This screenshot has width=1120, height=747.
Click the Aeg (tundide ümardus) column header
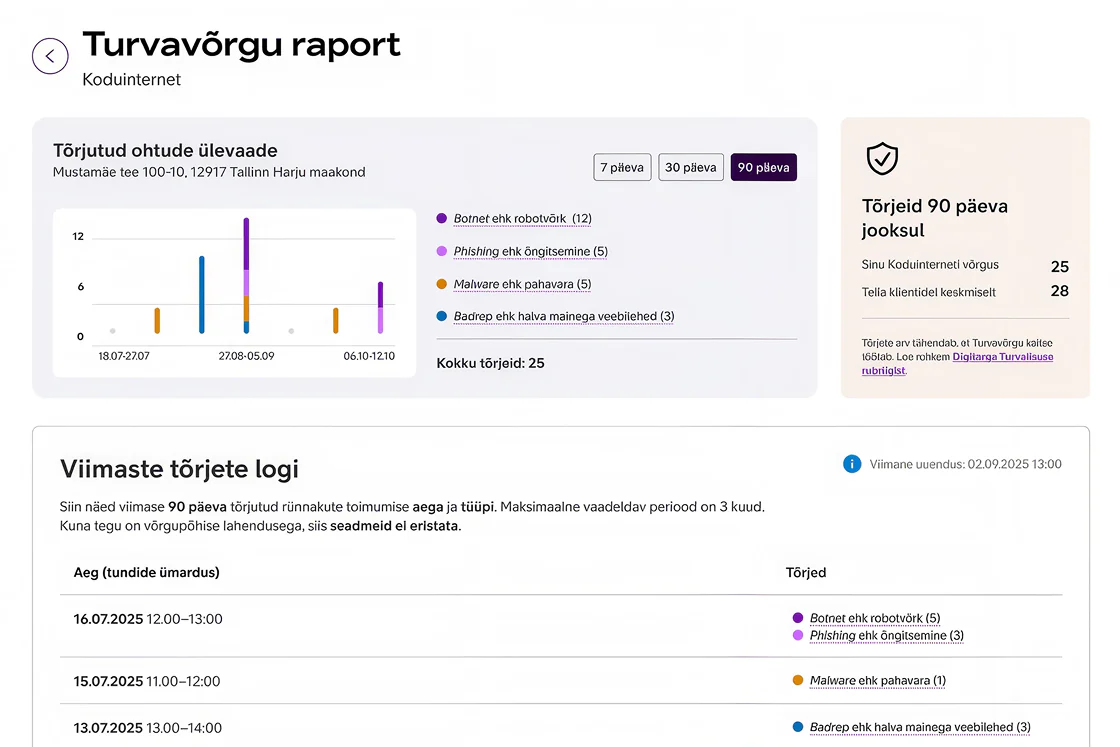click(x=146, y=573)
